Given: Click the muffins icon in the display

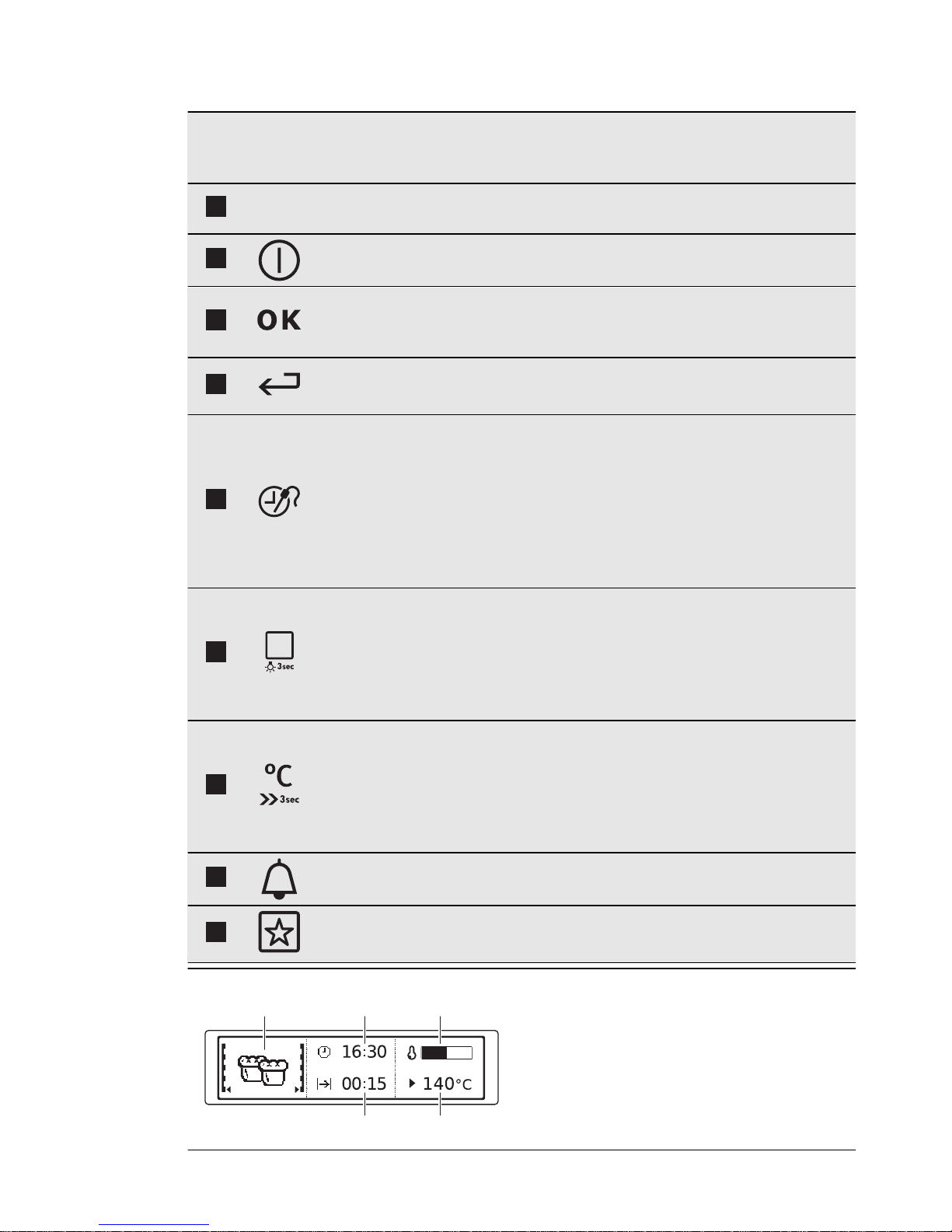Looking at the screenshot, I should click(263, 1069).
